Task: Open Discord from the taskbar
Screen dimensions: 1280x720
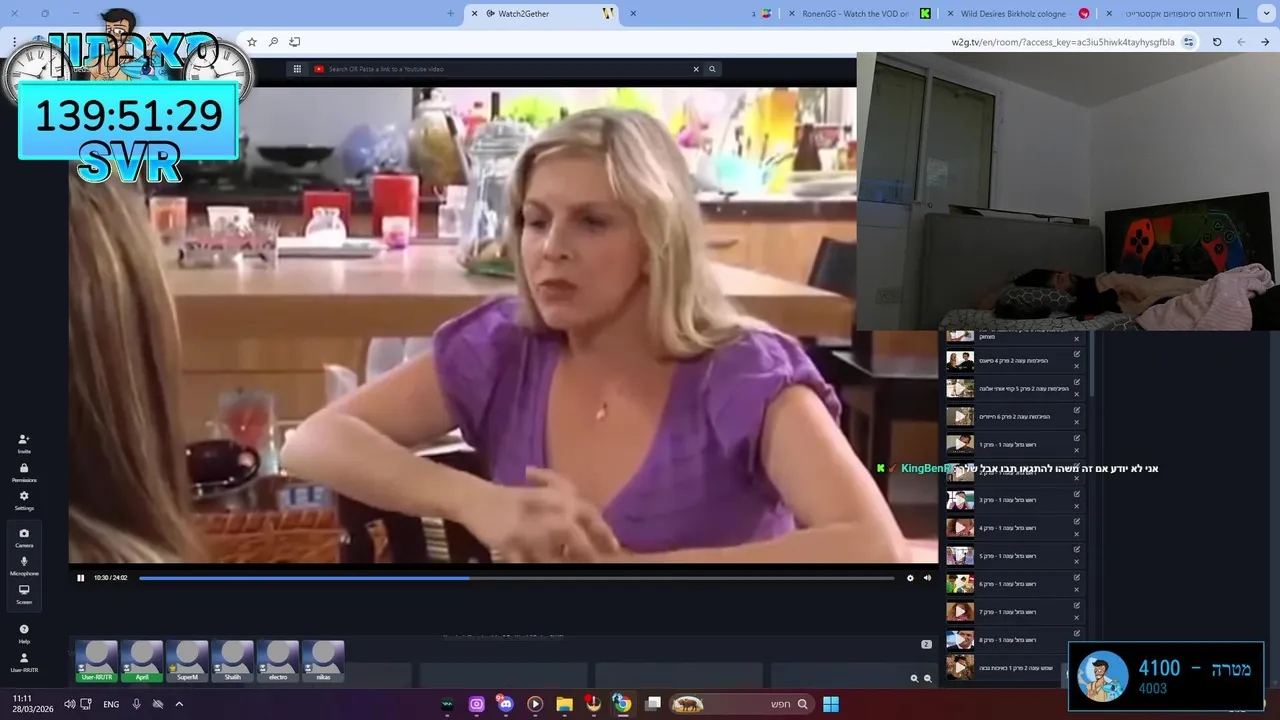Action: [x=505, y=704]
